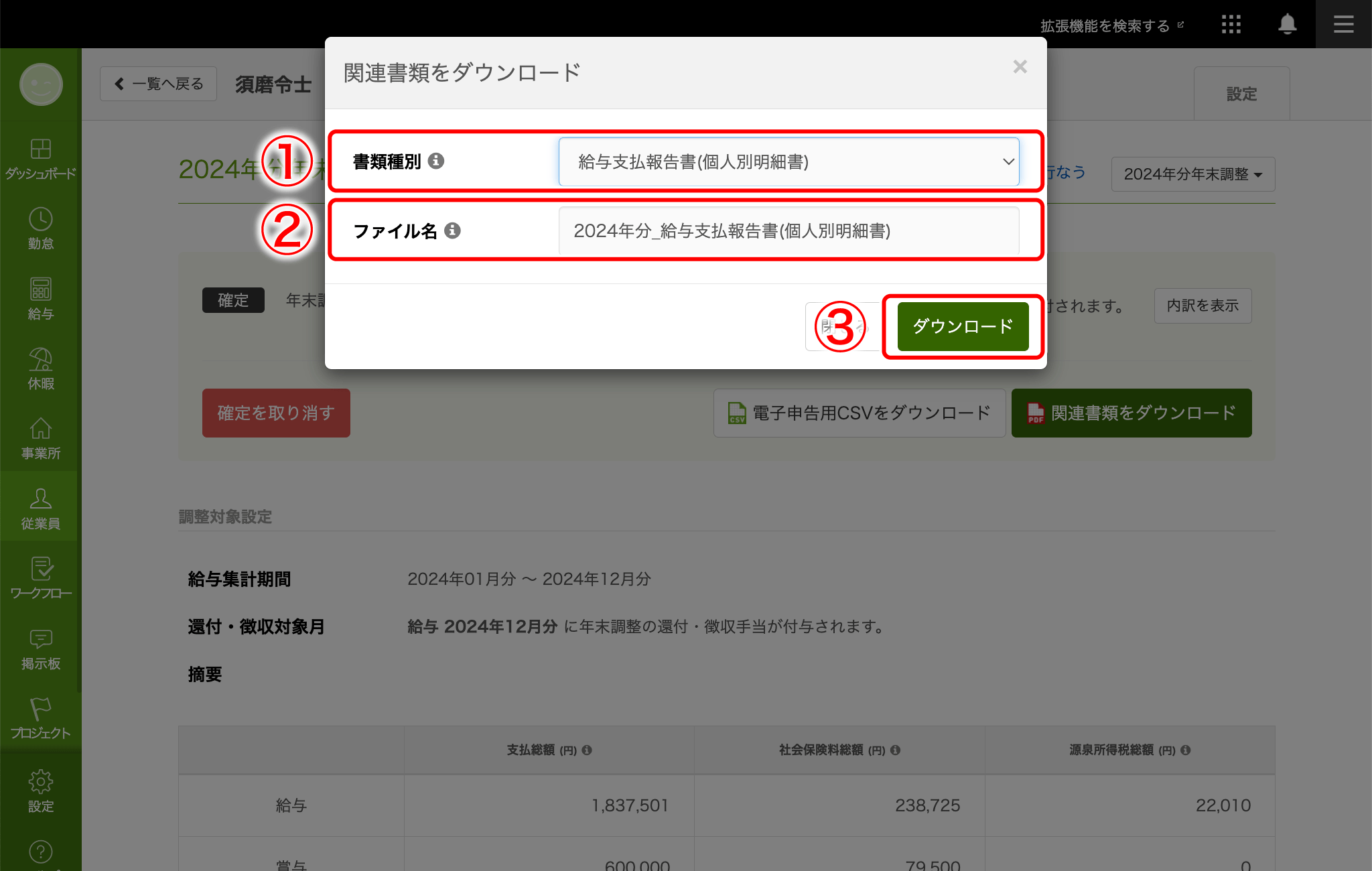Click the 22,010 withholding tax value
Image resolution: width=1372 pixels, height=871 pixels.
[x=1223, y=805]
